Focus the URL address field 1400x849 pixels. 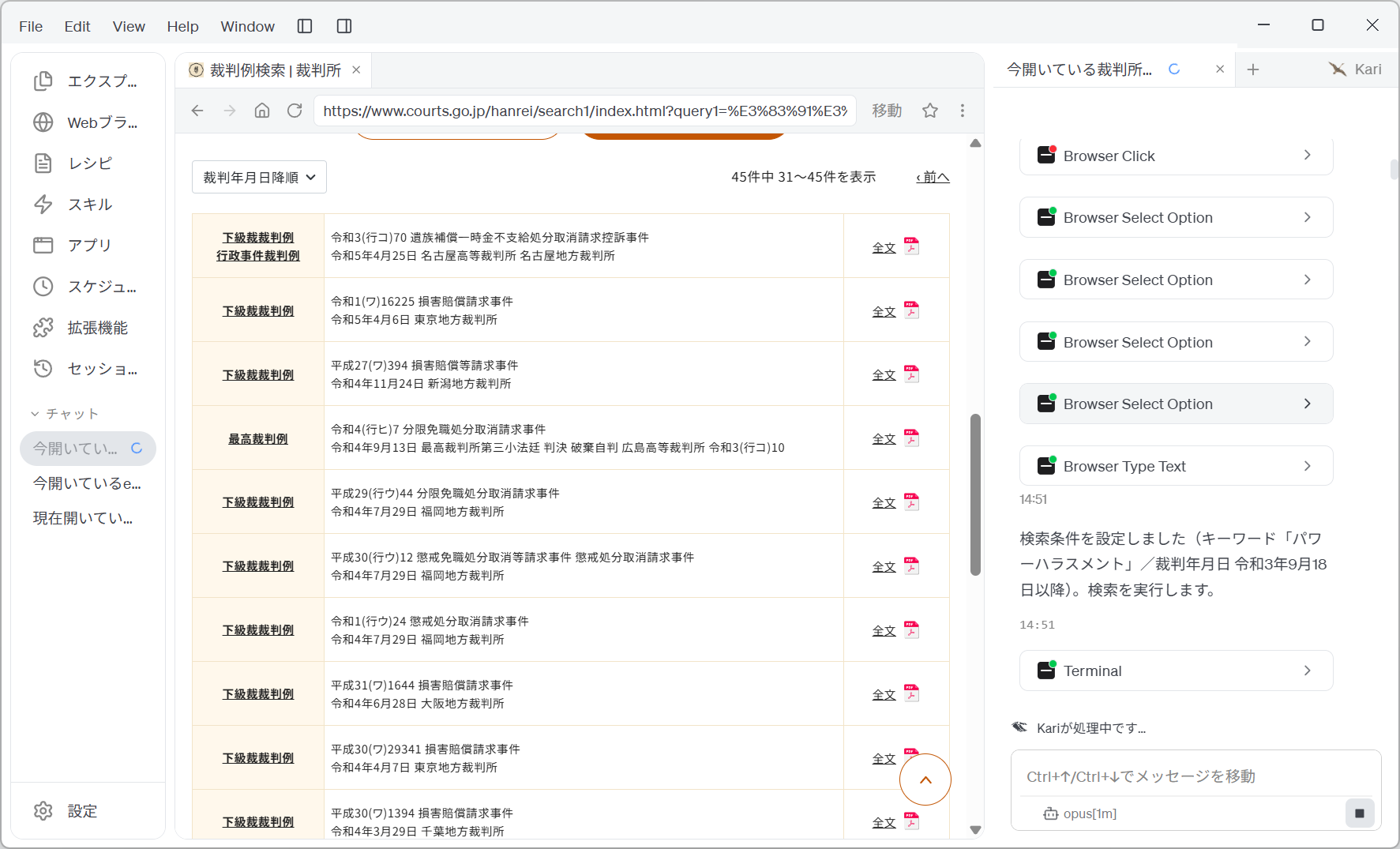[585, 111]
